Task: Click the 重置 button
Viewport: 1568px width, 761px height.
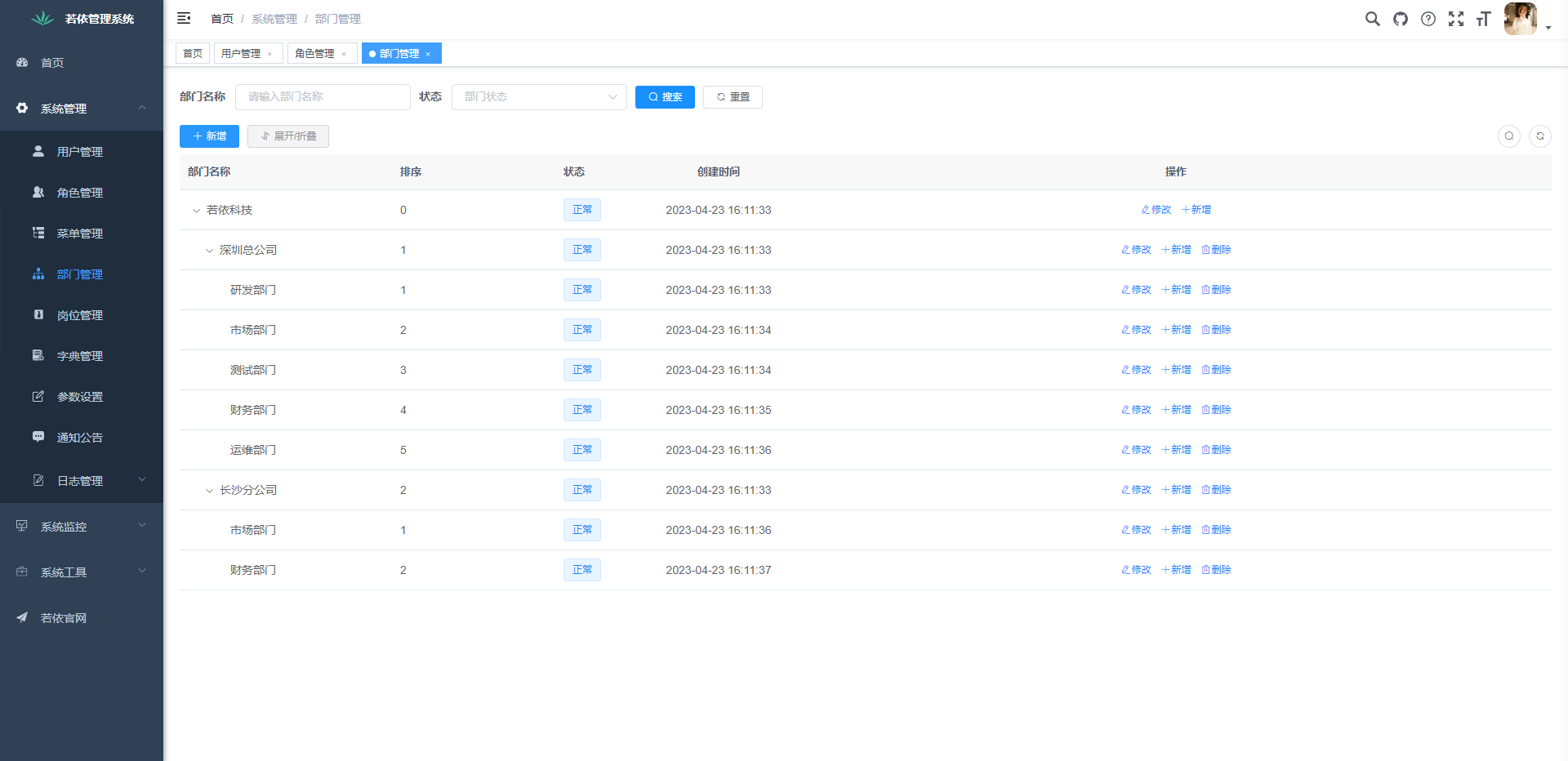Action: [x=733, y=96]
